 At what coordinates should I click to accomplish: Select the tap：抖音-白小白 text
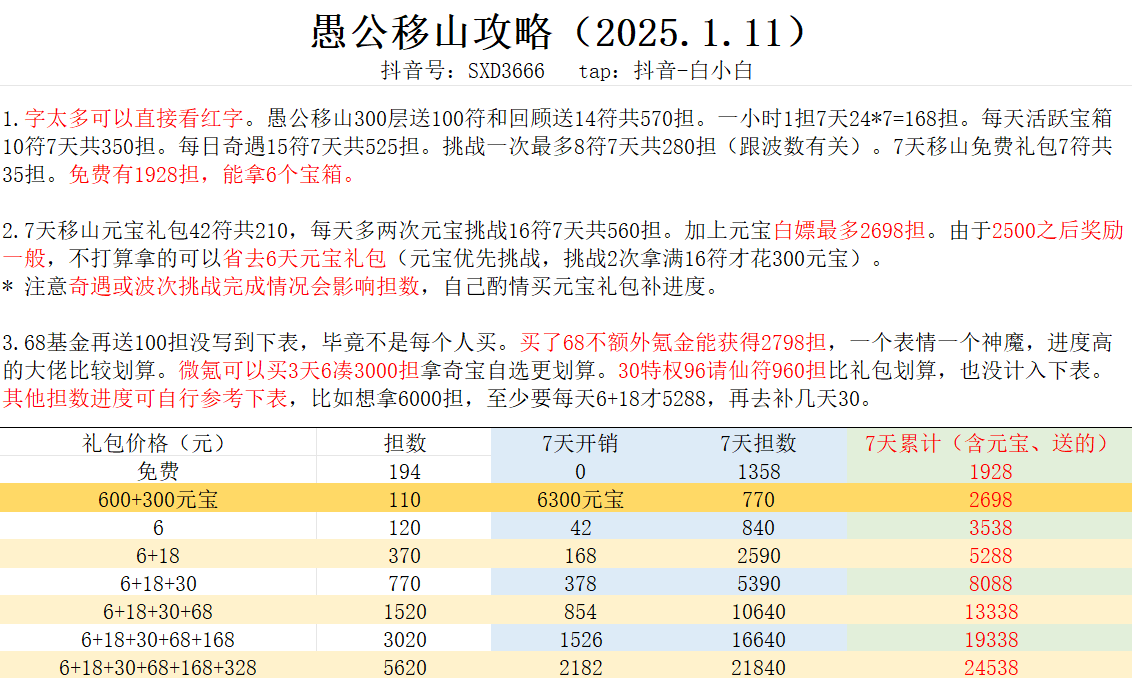click(666, 71)
